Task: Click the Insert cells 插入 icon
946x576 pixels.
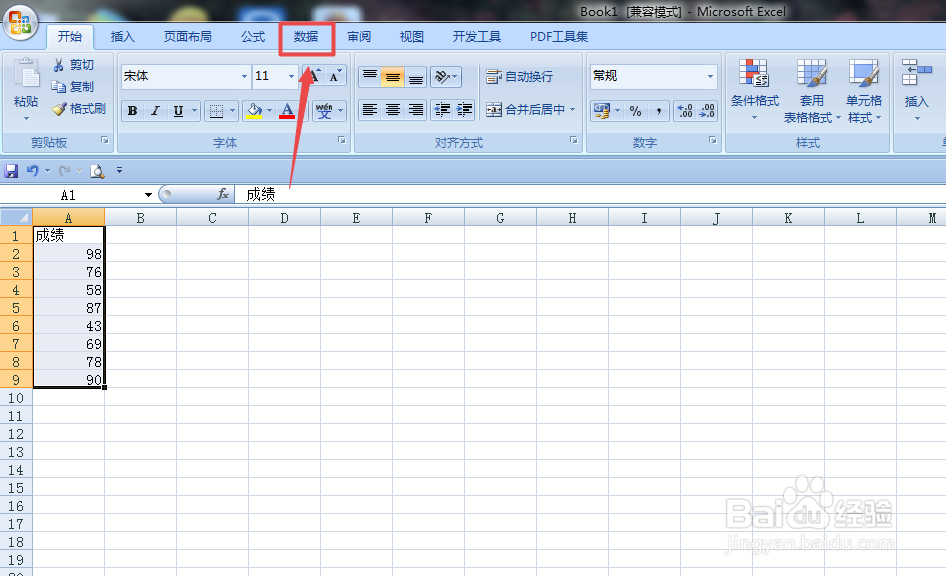Action: [x=916, y=74]
